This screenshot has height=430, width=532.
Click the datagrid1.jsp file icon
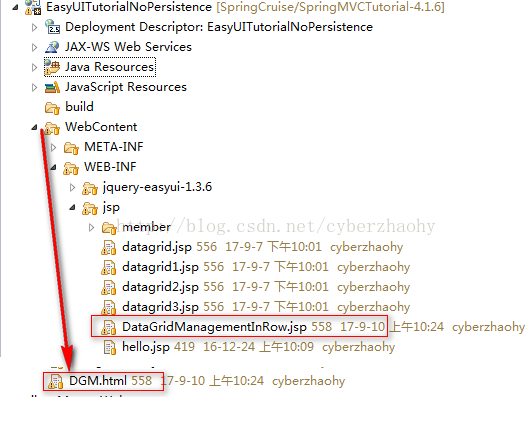[109, 267]
